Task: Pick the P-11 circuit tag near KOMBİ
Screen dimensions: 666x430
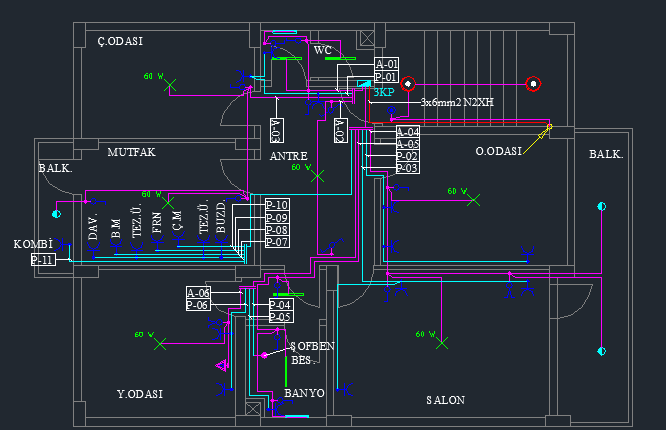Action: point(43,260)
